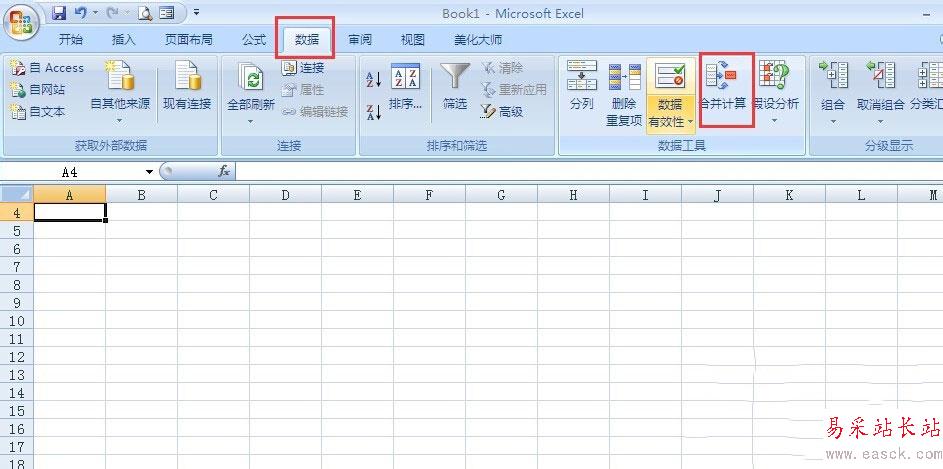Open the 组合 group dropdown

[x=833, y=93]
